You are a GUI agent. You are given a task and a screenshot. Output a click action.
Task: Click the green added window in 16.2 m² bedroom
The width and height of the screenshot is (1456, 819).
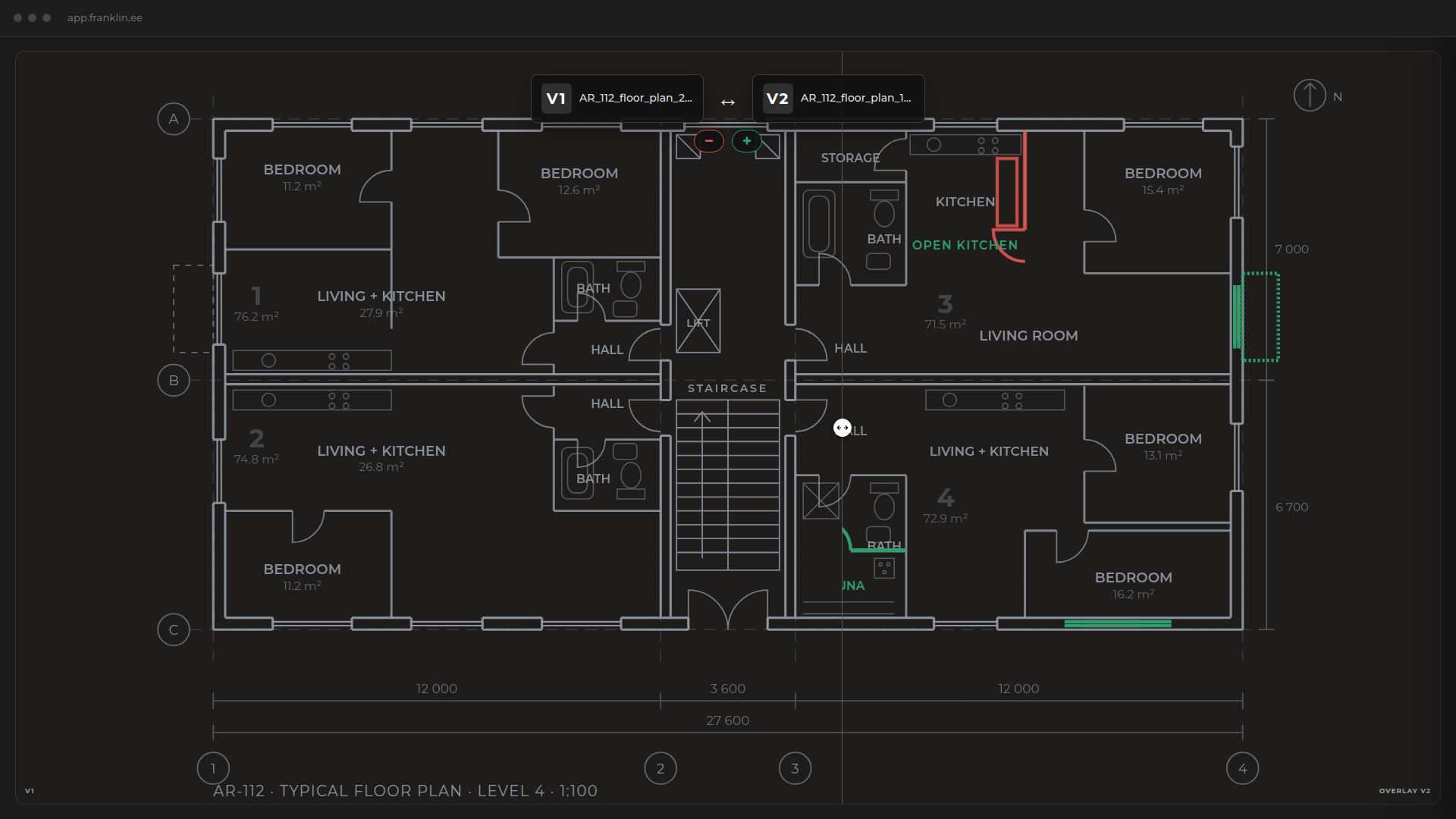pyautogui.click(x=1118, y=623)
